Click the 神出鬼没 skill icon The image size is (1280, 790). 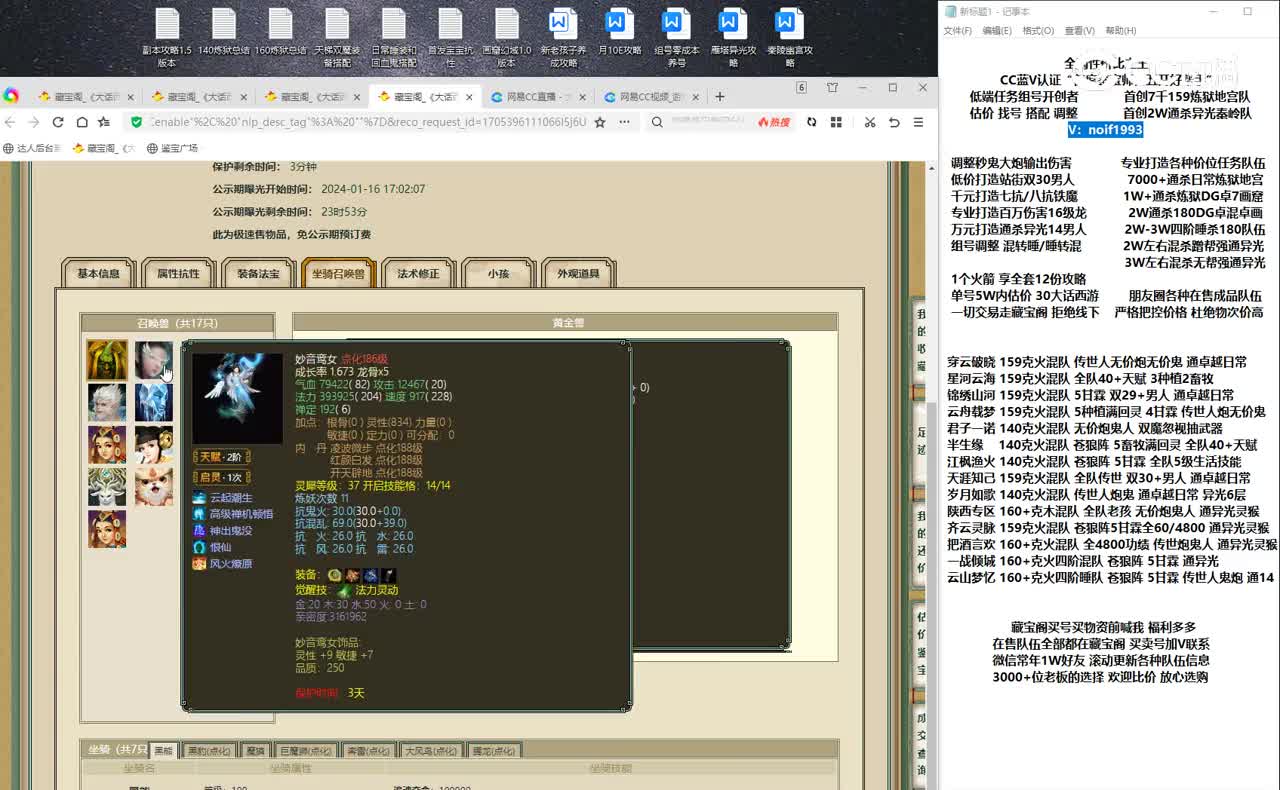pyautogui.click(x=199, y=531)
